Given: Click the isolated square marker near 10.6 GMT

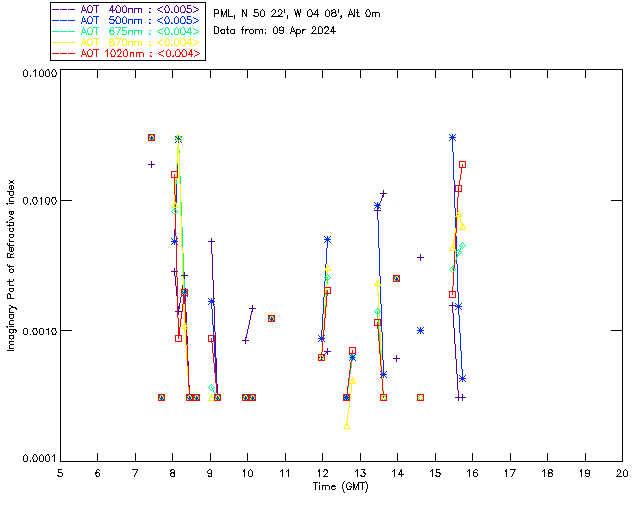Looking at the screenshot, I should tap(271, 318).
